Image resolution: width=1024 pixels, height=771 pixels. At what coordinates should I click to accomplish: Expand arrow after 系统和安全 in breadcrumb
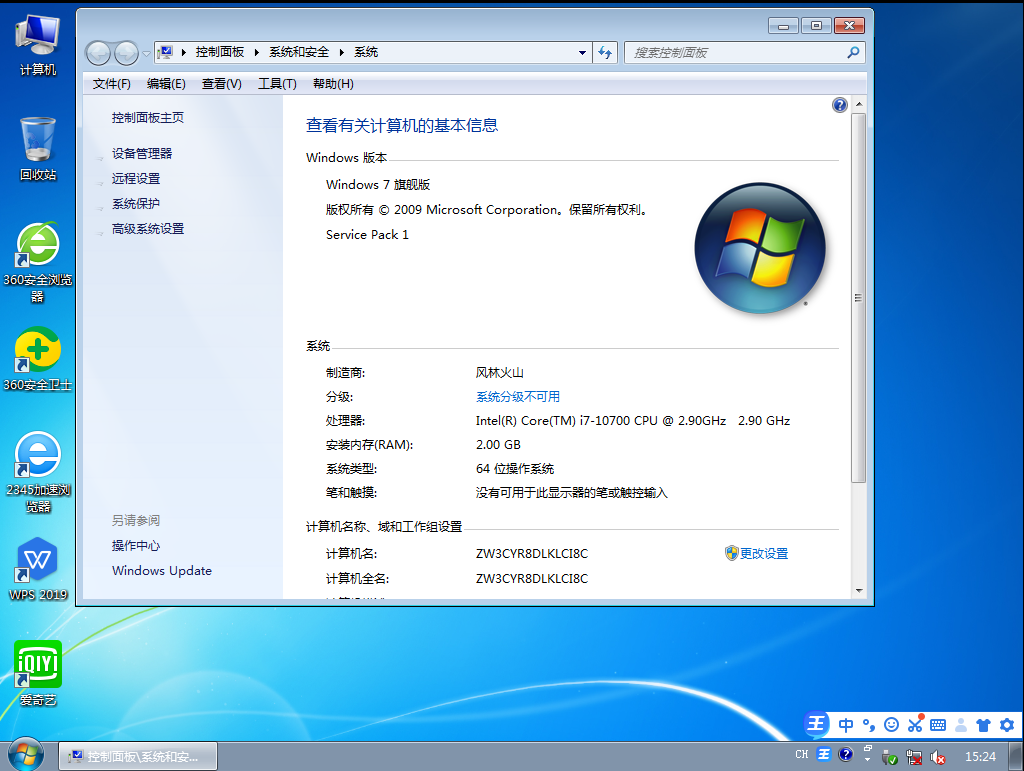342,52
